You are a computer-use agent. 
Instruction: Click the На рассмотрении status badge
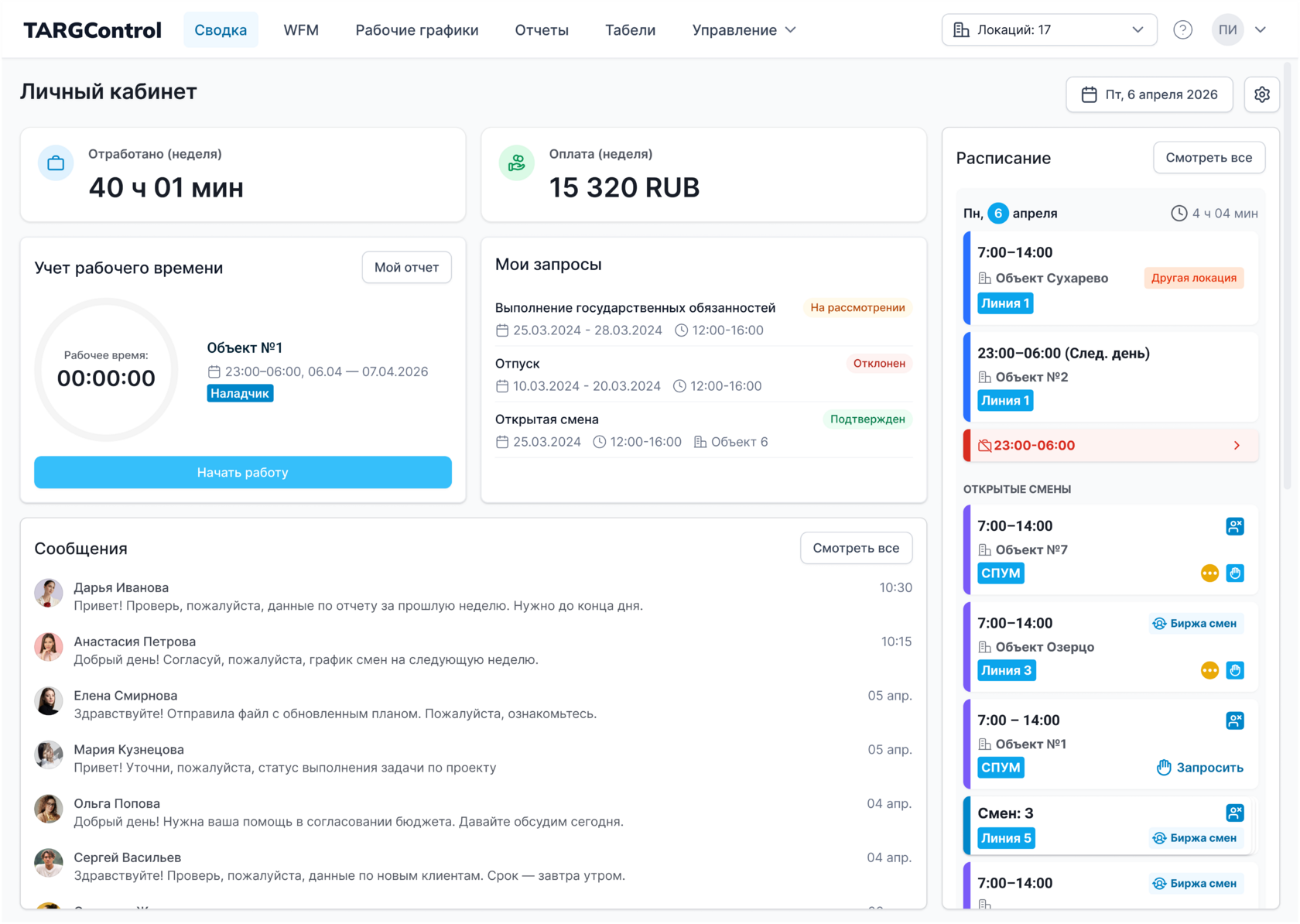[857, 308]
